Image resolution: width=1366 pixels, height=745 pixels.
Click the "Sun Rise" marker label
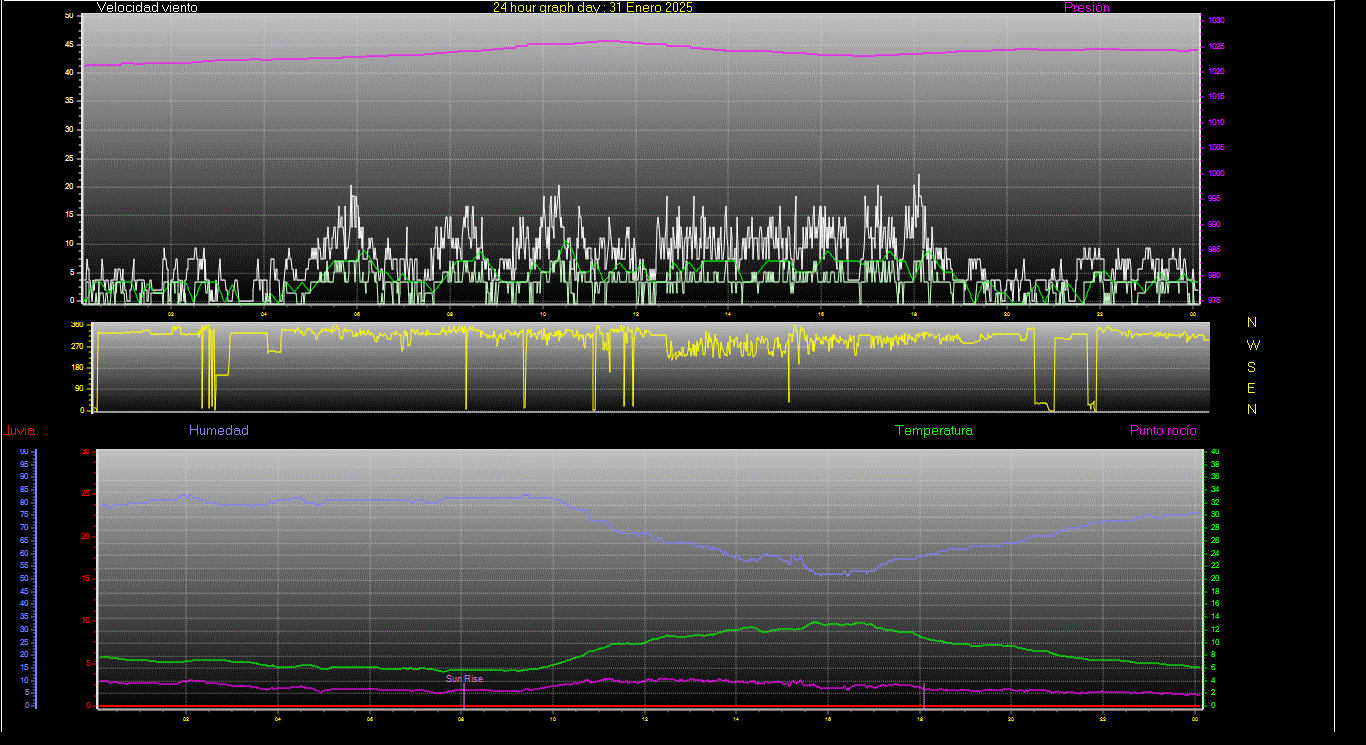tap(464, 678)
